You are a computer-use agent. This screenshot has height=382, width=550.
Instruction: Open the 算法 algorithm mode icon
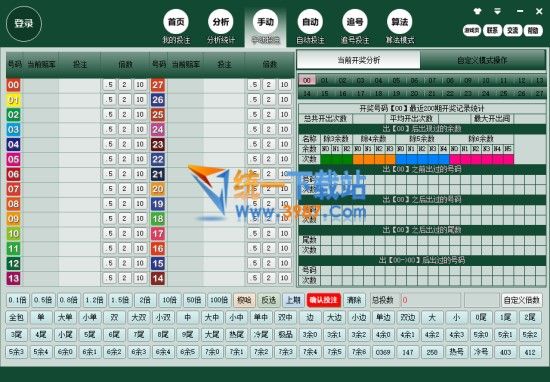point(400,22)
